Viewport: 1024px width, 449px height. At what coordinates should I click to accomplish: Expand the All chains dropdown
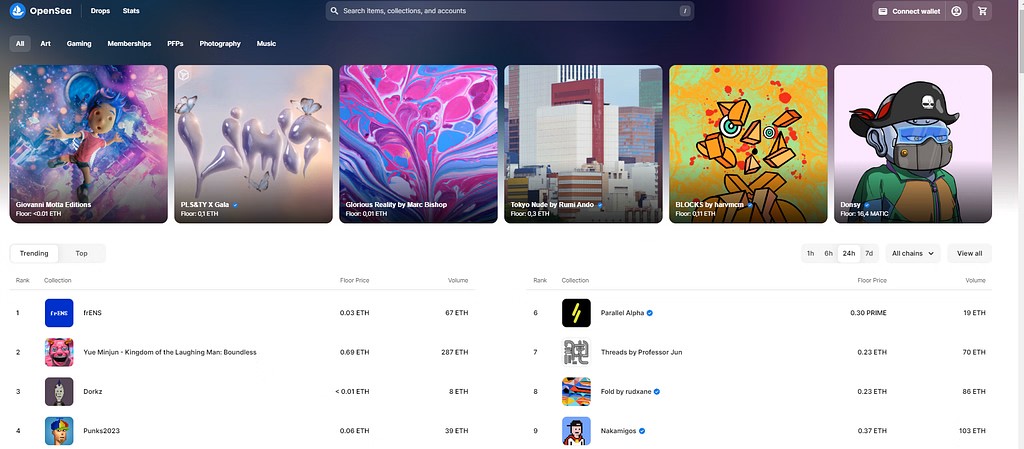913,253
